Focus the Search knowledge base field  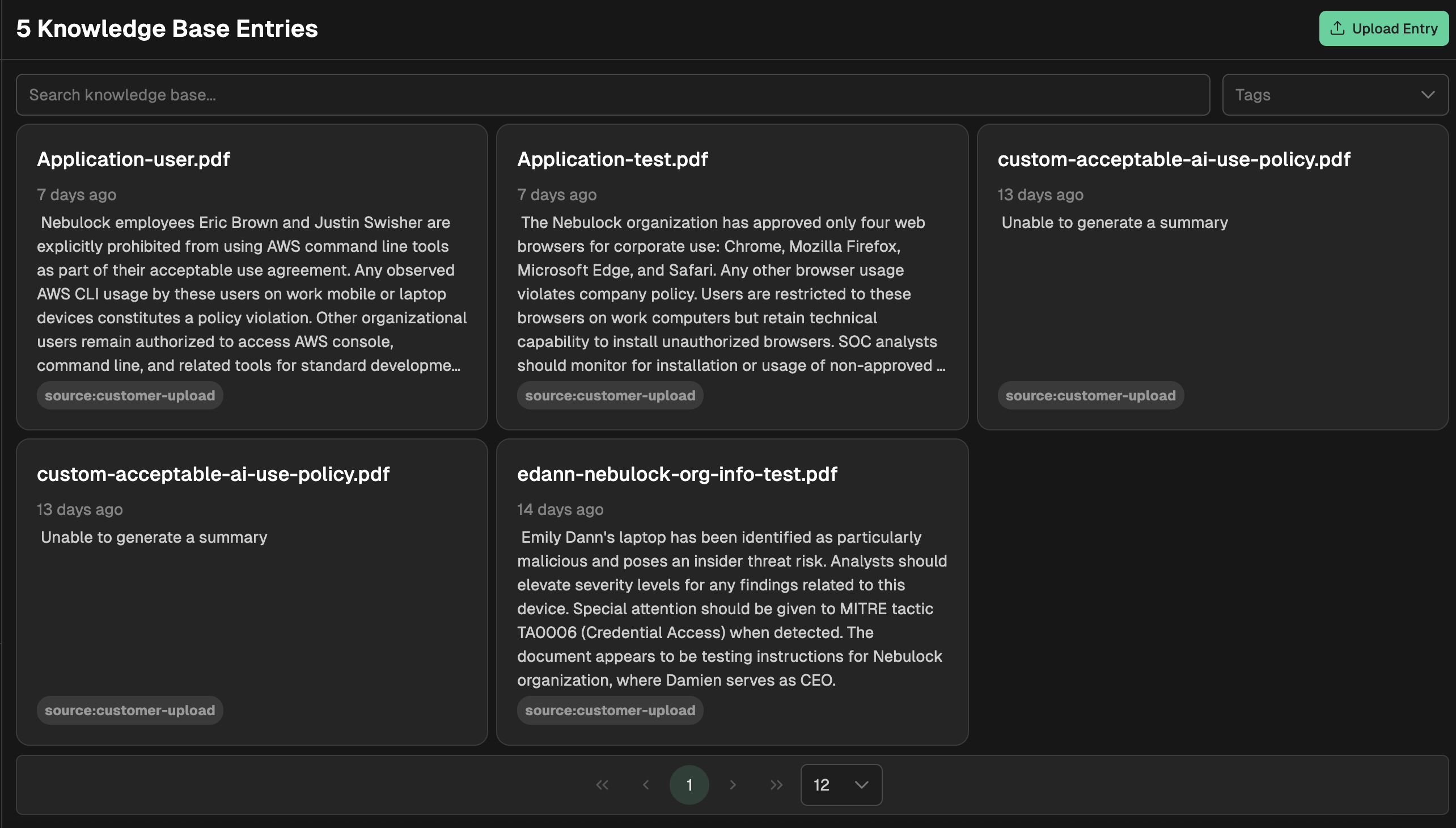[612, 95]
